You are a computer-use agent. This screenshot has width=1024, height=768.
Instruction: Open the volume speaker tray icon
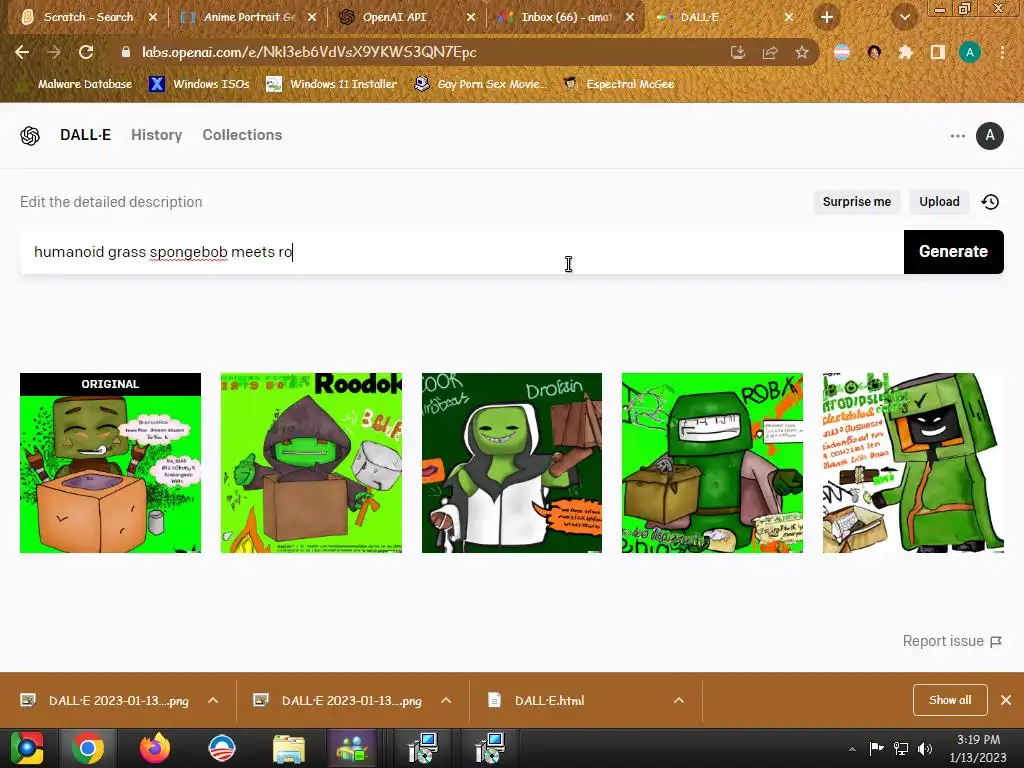coord(925,748)
